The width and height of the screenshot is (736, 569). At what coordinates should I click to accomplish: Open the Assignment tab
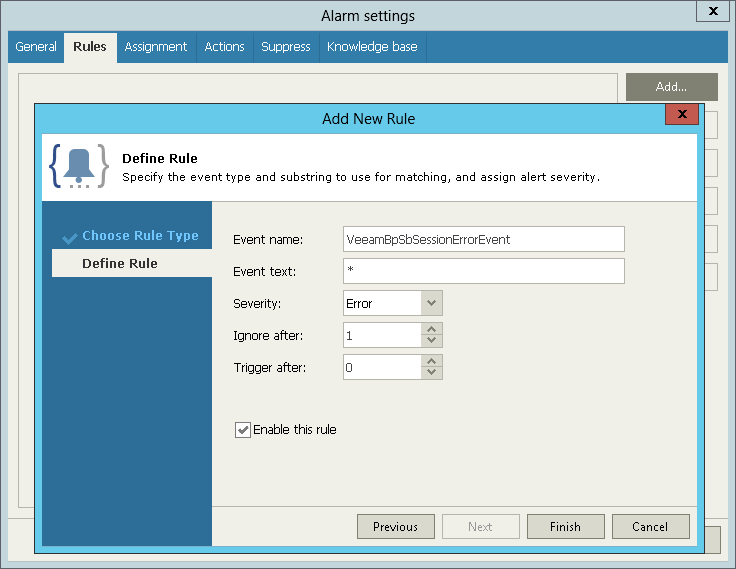pyautogui.click(x=155, y=46)
